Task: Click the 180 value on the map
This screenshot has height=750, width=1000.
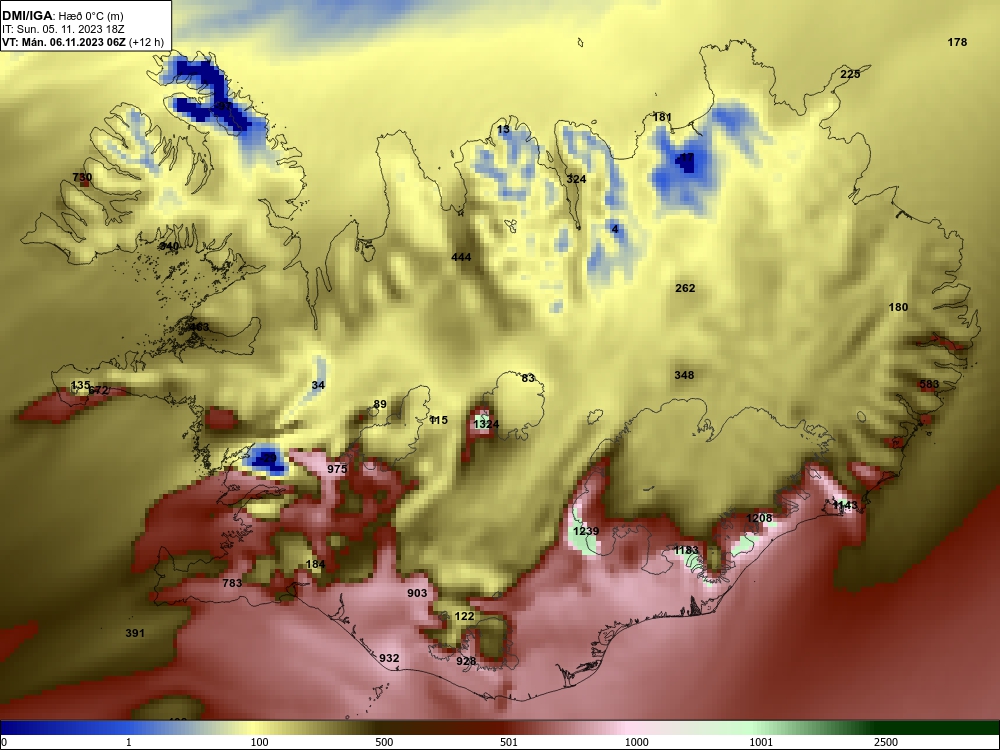Action: (898, 307)
